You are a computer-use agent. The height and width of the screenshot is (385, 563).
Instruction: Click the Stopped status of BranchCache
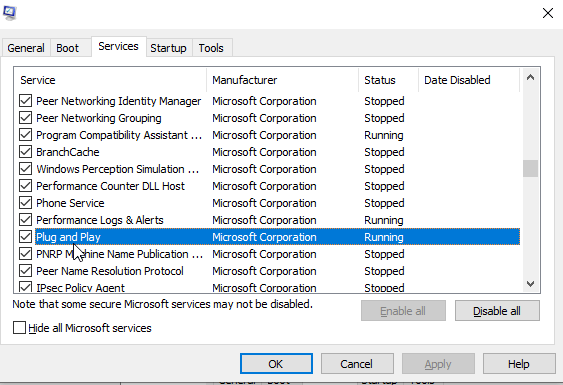384,152
